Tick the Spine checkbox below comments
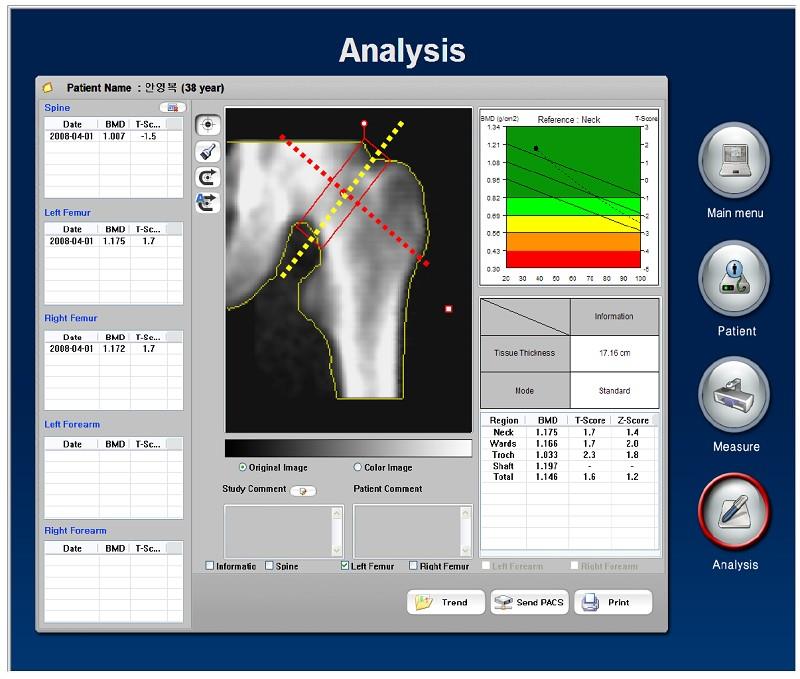This screenshot has height=679, width=800. [x=269, y=566]
